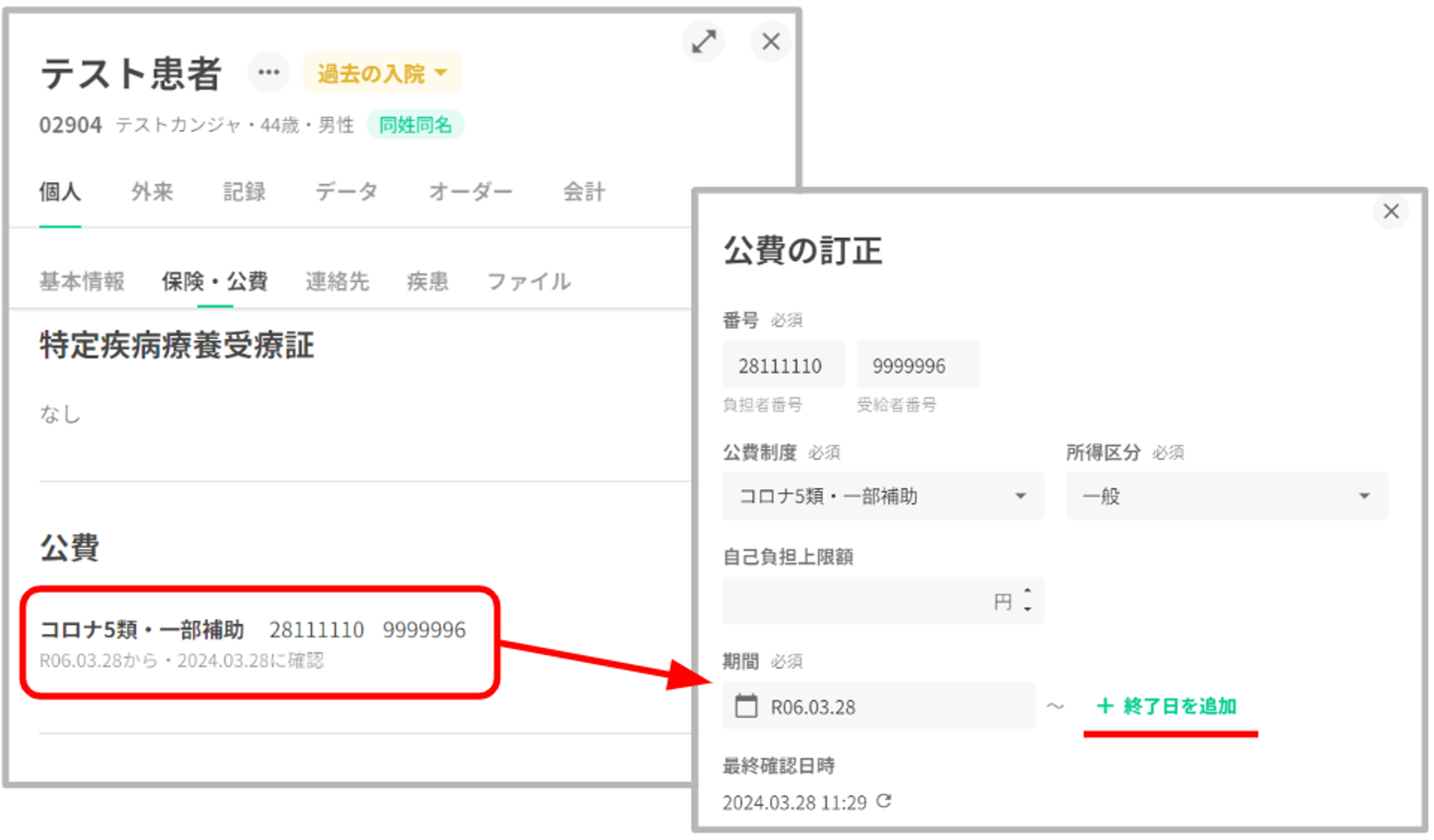Screen dimensions: 1434x840
Task: Open the 保険・公費 sub-tab
Action: [x=214, y=282]
